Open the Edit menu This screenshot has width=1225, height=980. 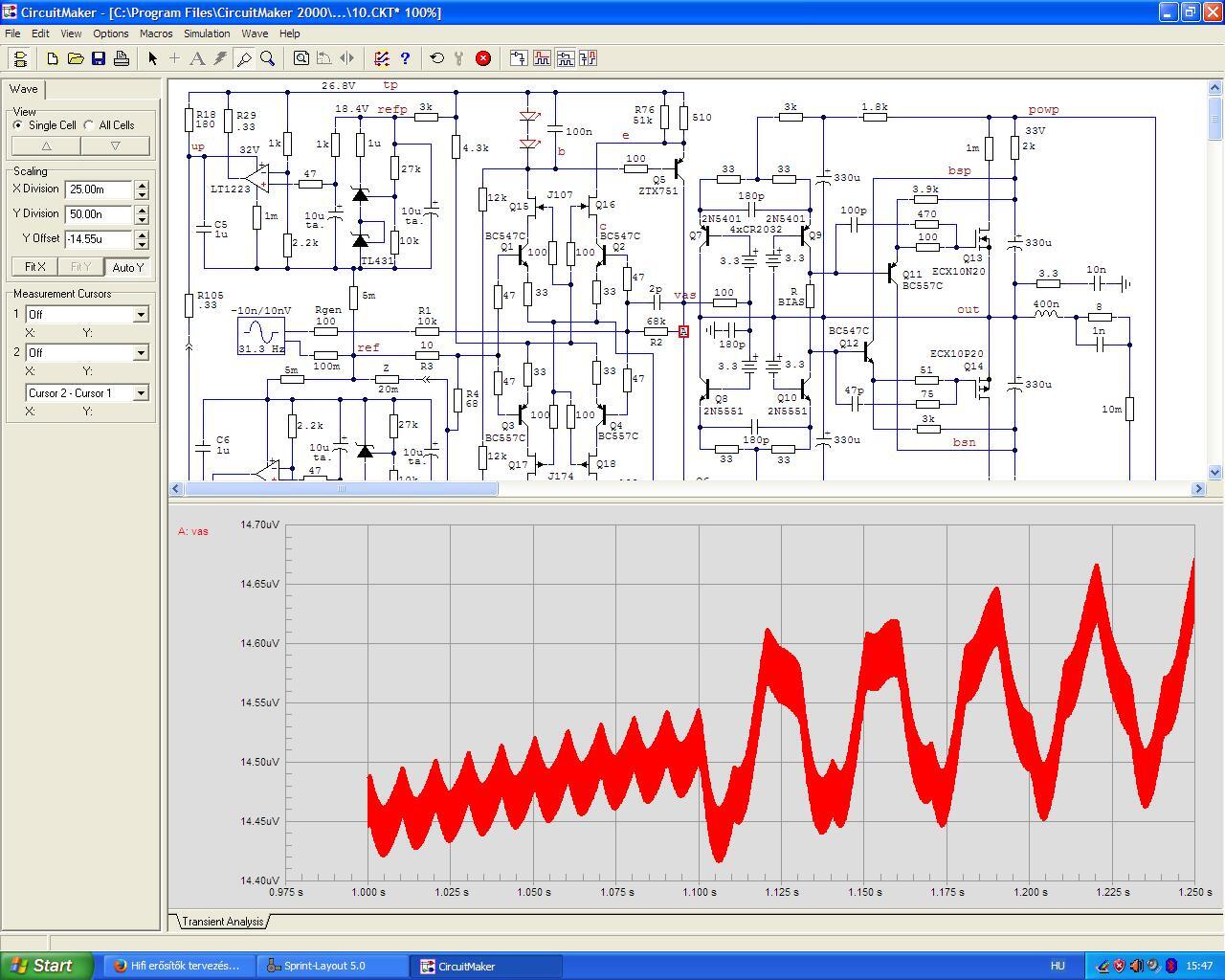pyautogui.click(x=40, y=33)
